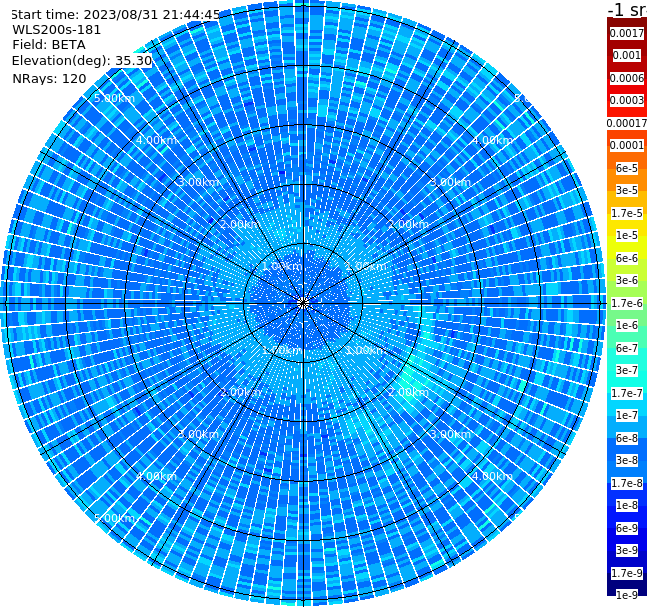647x607 pixels.
Task: Click the 3.00km range label in northeast quadrant
Action: pyautogui.click(x=451, y=182)
